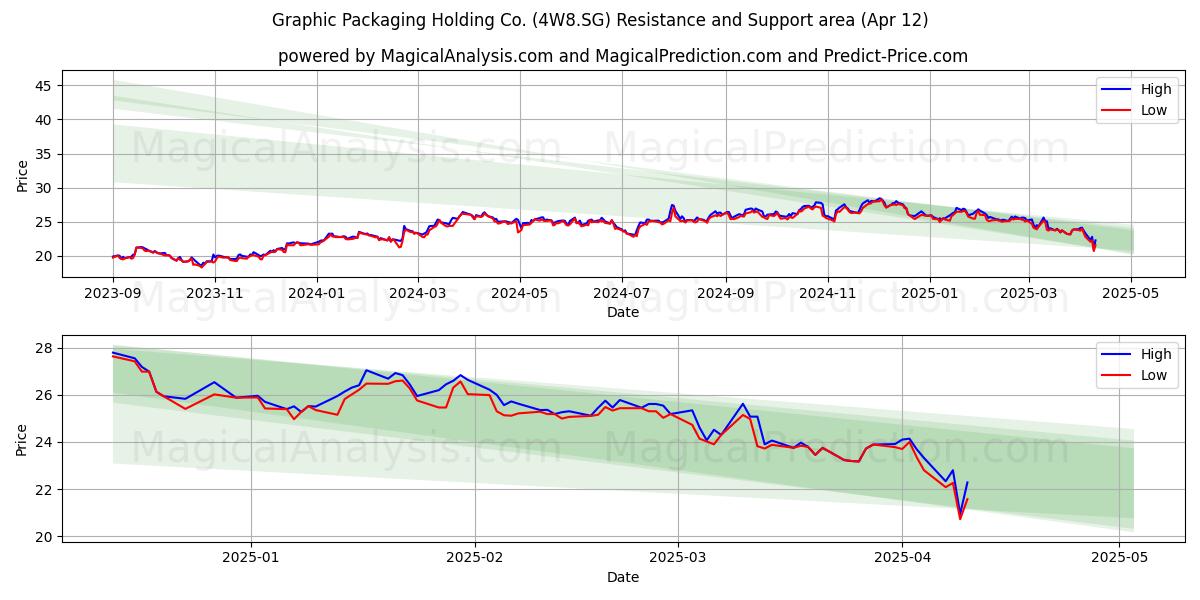
Task: Click top chart x-axis label 2025-05
Action: coord(1131,293)
